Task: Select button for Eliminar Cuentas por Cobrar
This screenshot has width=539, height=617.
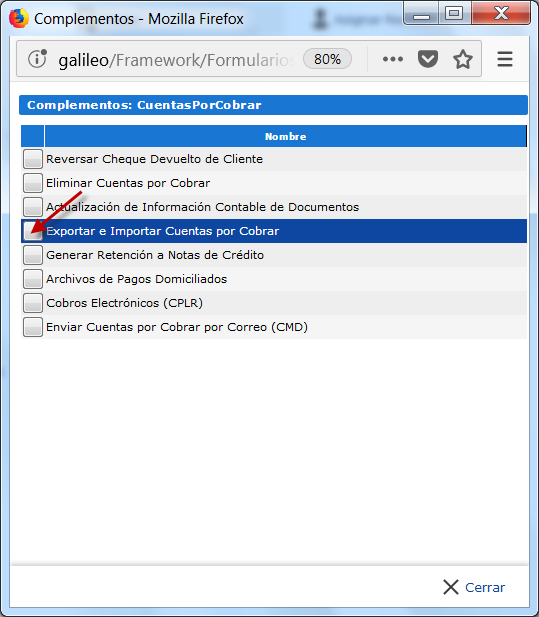Action: [x=33, y=183]
